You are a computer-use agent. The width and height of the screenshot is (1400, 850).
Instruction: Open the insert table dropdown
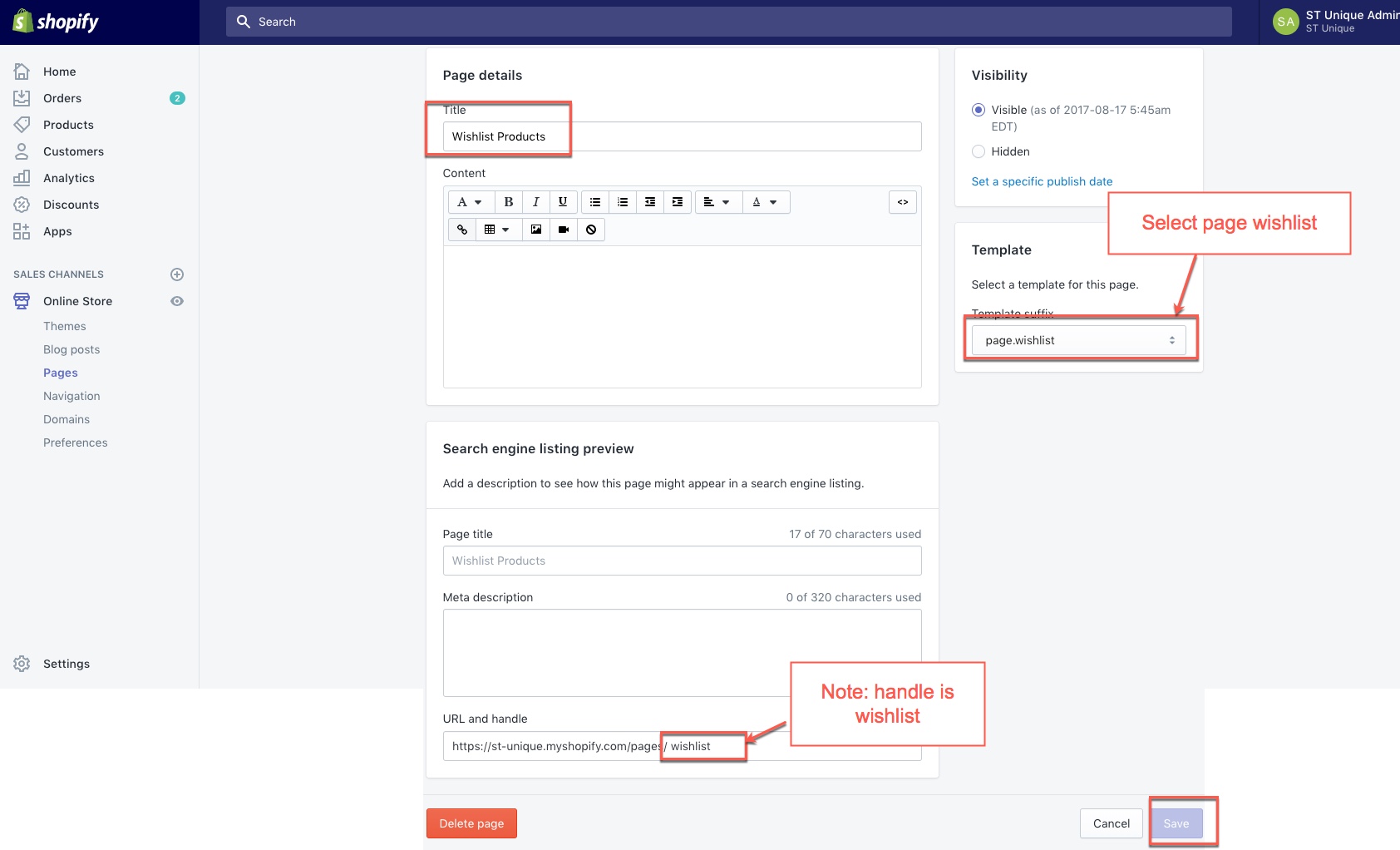coord(498,230)
